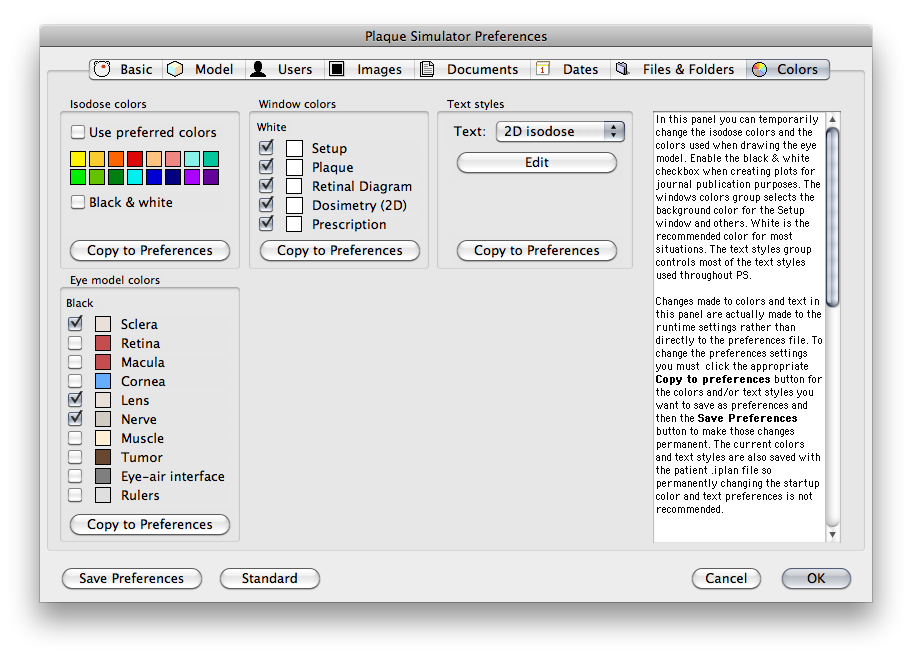The height and width of the screenshot is (657, 912).
Task: Click the Save Preferences button
Action: click(x=131, y=579)
